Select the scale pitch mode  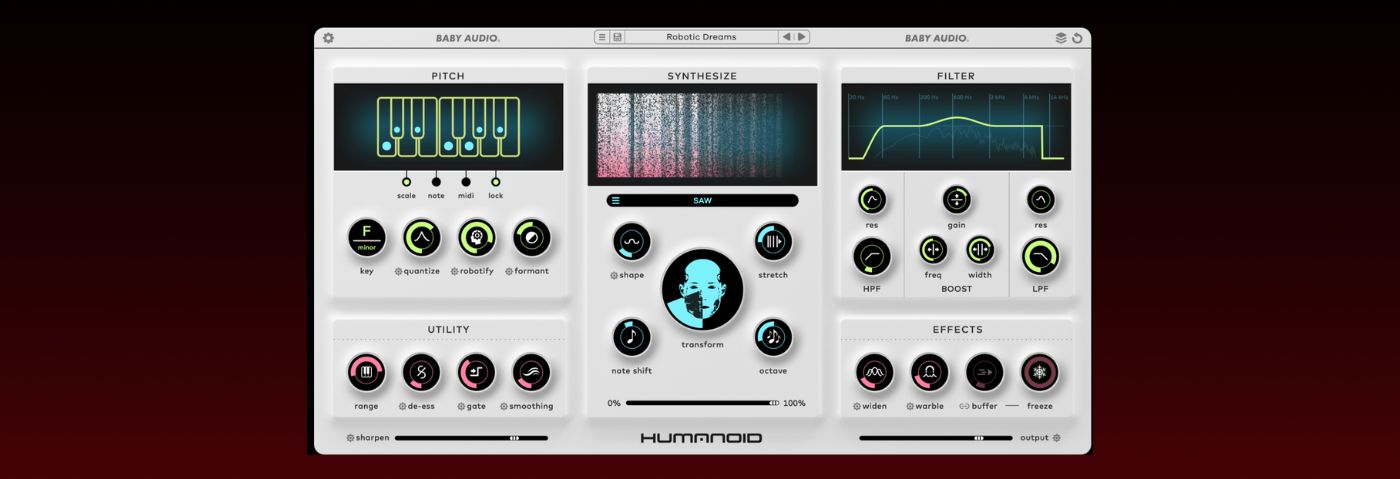coord(406,182)
